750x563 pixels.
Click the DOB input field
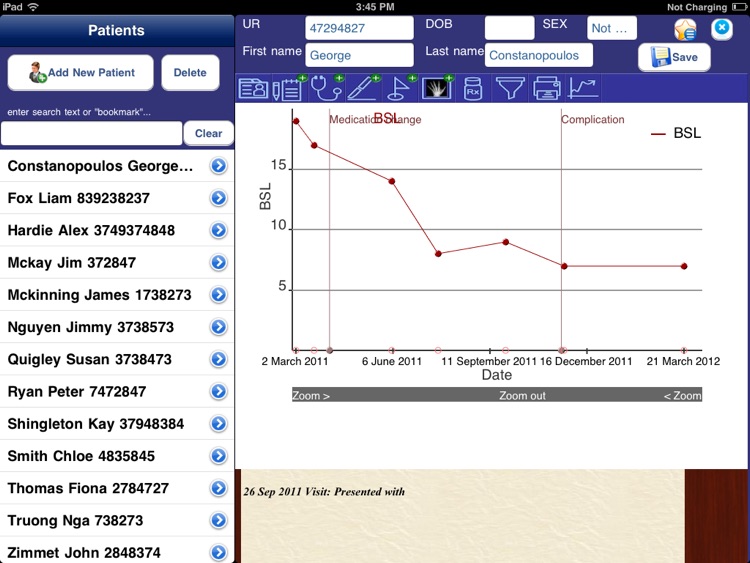pos(509,28)
